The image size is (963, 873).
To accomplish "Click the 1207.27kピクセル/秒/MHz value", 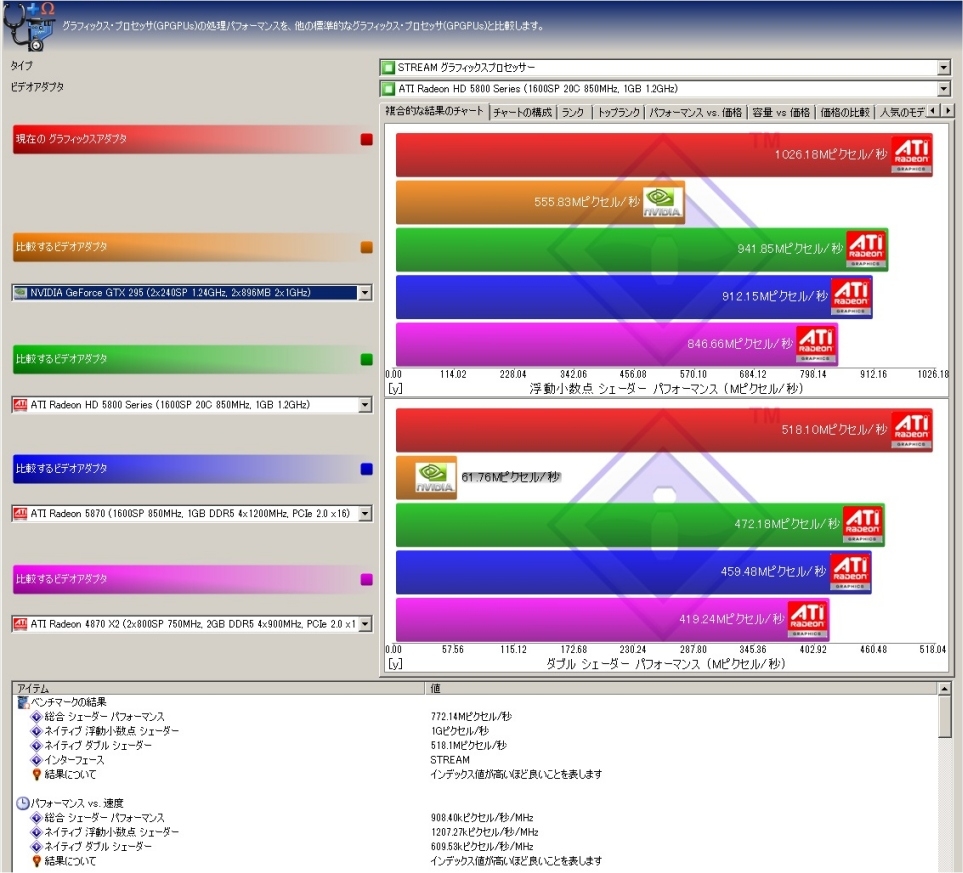I will tap(484, 832).
